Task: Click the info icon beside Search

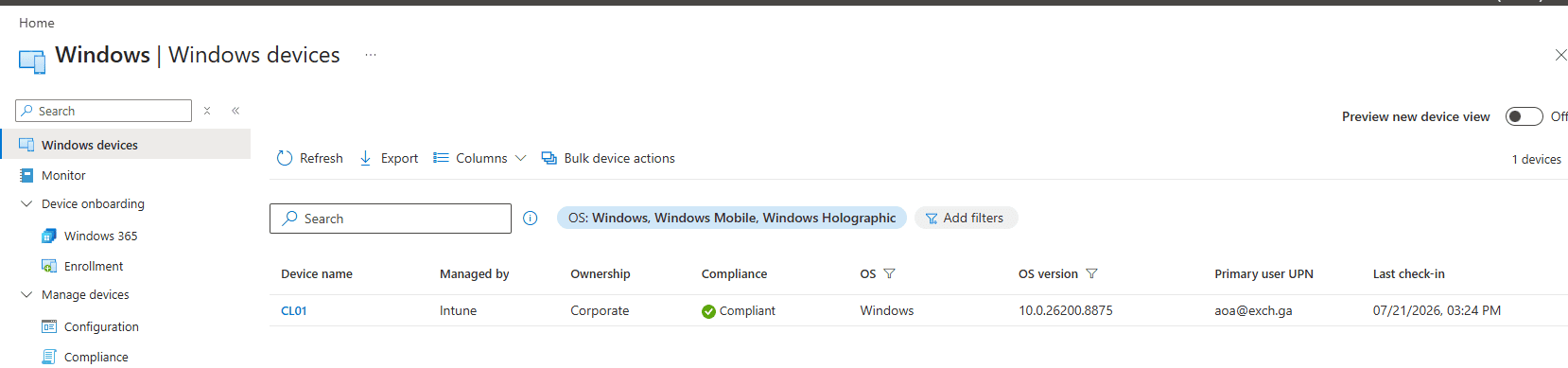Action: (531, 219)
